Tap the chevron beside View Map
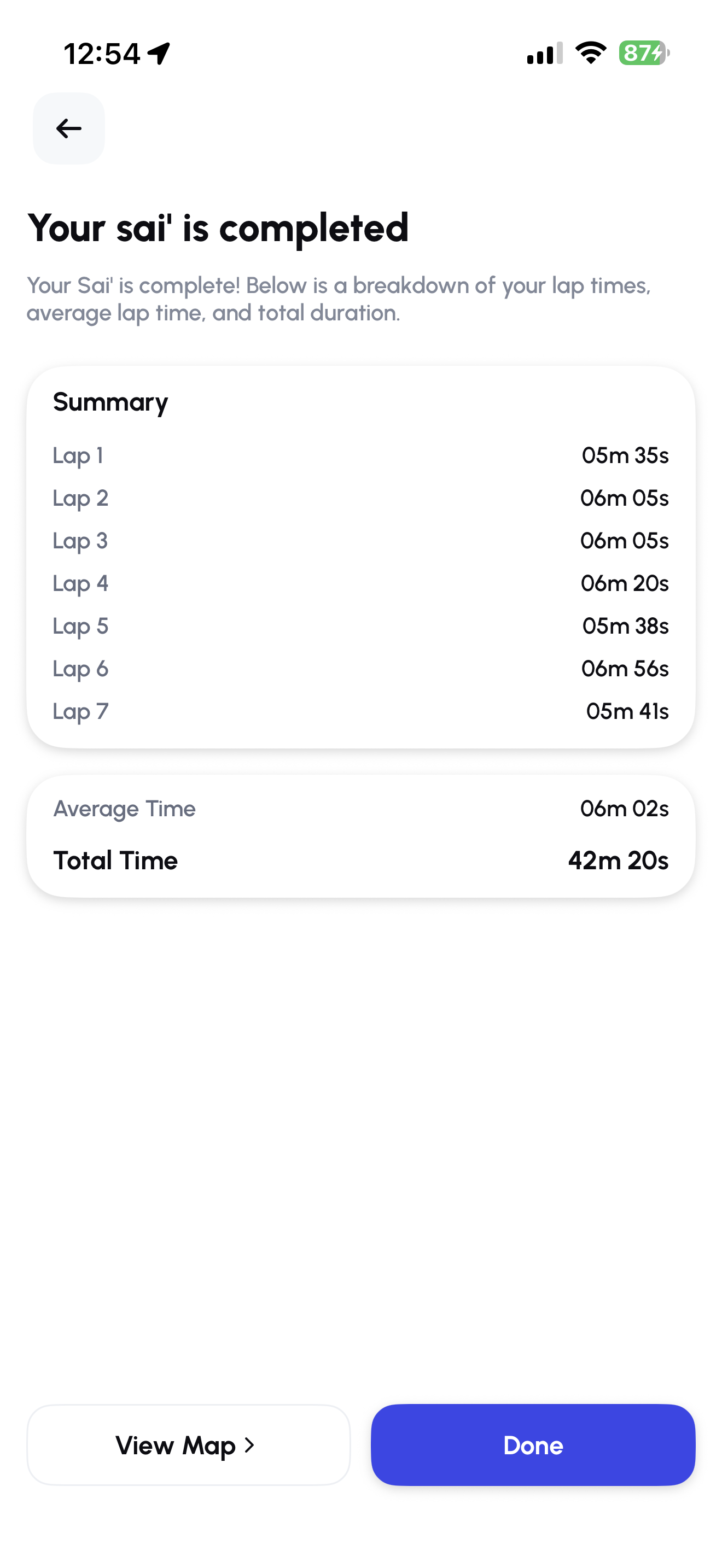 [249, 1444]
